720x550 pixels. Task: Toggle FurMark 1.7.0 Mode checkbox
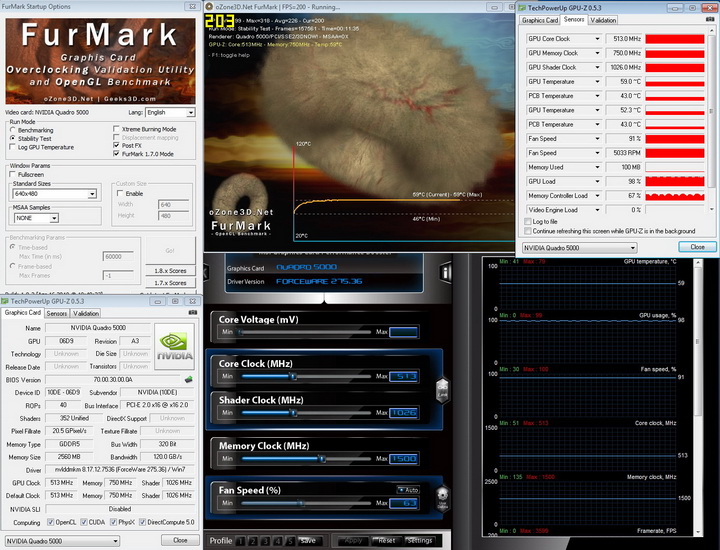[116, 154]
